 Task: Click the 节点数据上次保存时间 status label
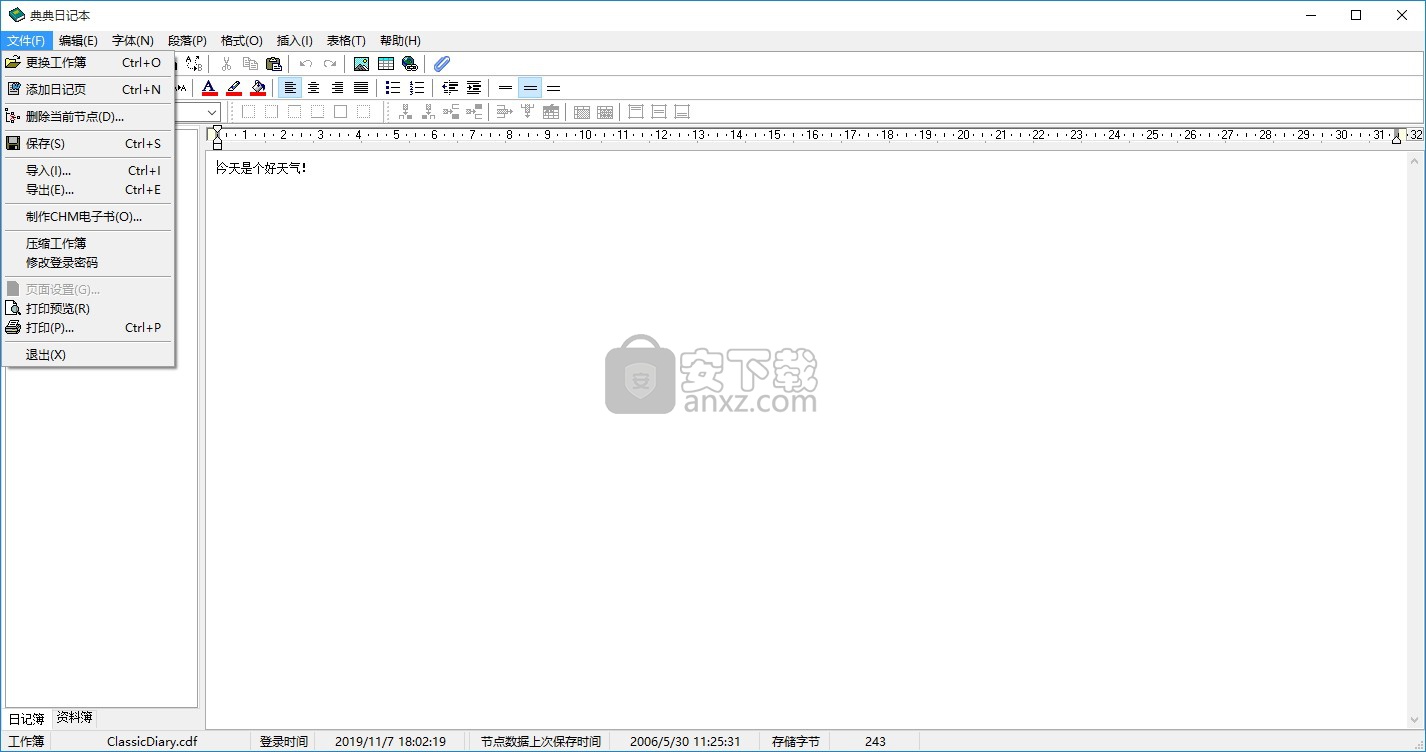(x=541, y=742)
